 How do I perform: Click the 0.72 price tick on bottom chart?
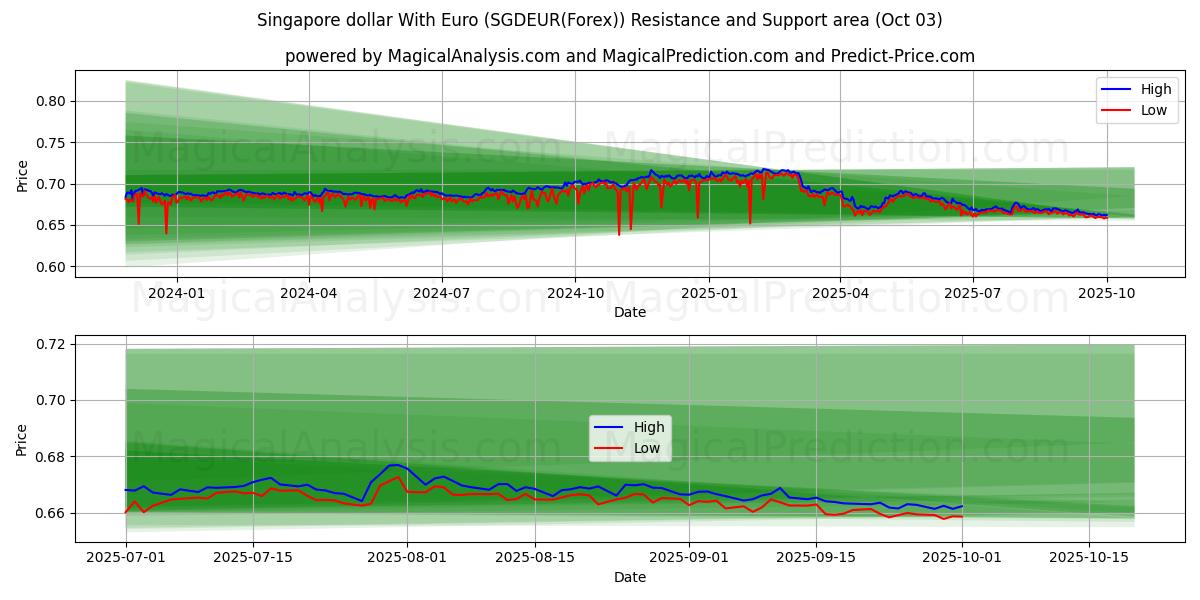53,344
